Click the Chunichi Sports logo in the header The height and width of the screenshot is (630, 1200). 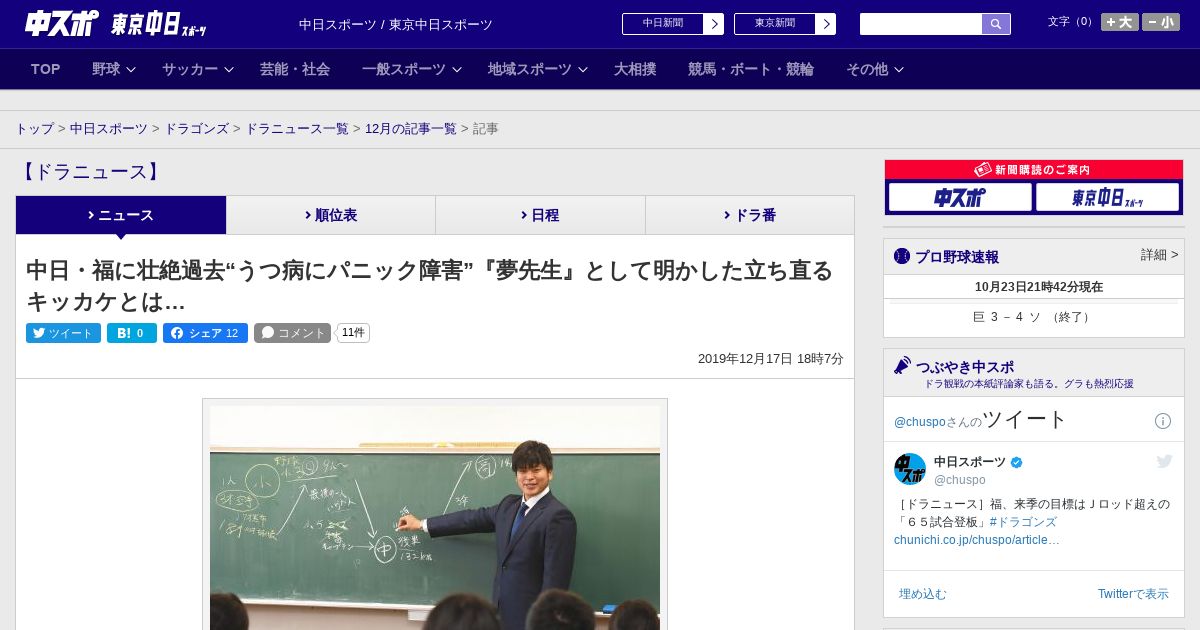click(62, 23)
